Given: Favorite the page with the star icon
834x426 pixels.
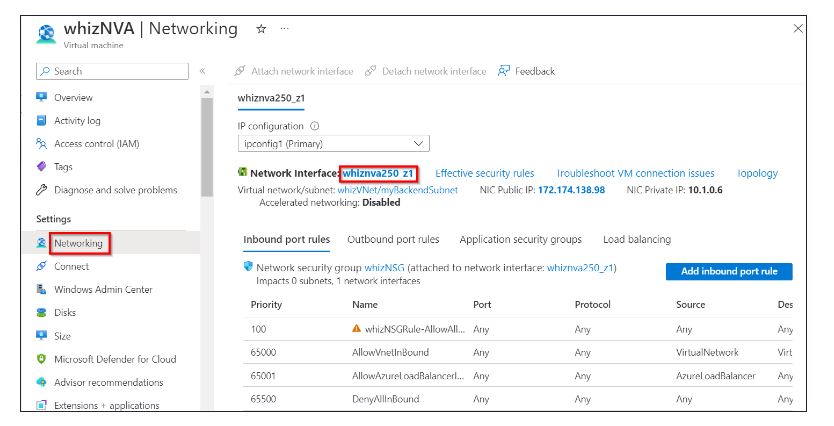Looking at the screenshot, I should coord(261,29).
